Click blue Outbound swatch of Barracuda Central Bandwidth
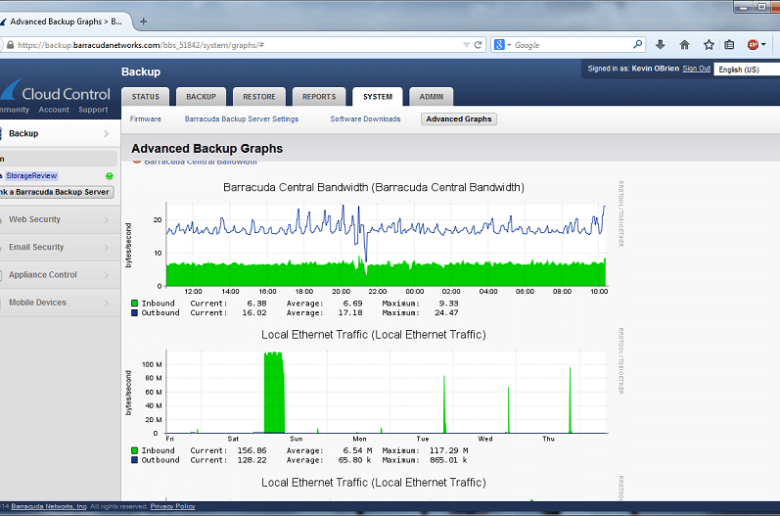 (134, 312)
